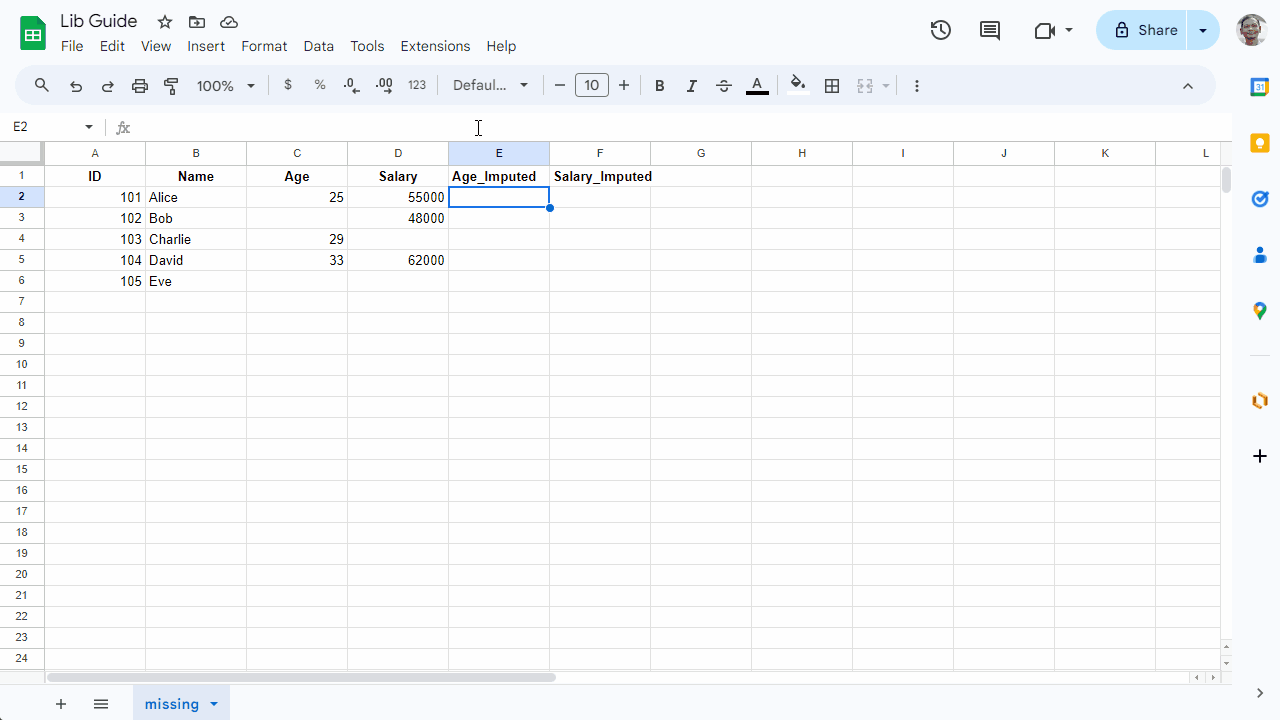Open the comments speech bubble

pyautogui.click(x=990, y=30)
